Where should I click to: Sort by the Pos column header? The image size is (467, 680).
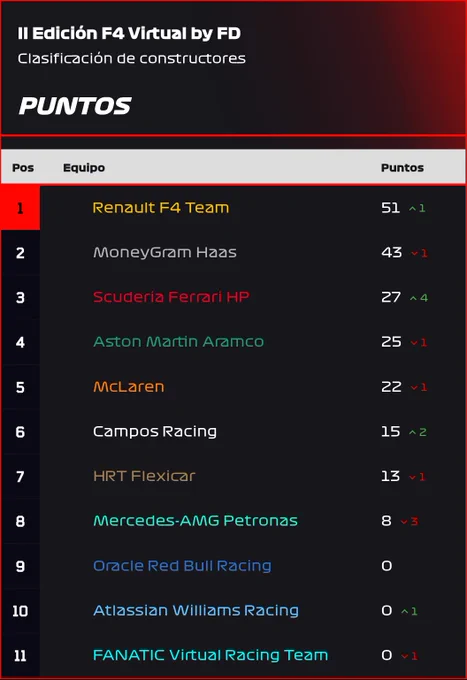pyautogui.click(x=23, y=168)
